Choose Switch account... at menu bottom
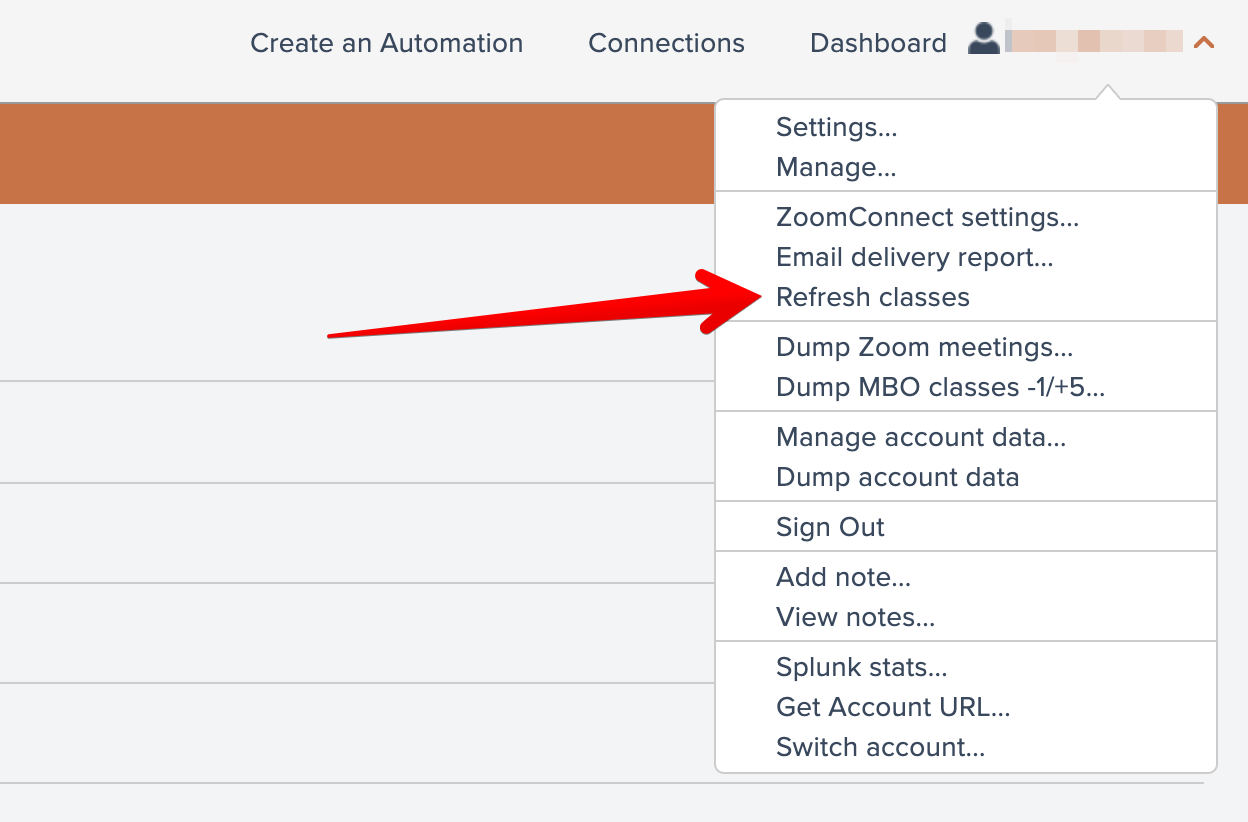This screenshot has height=822, width=1248. [880, 747]
